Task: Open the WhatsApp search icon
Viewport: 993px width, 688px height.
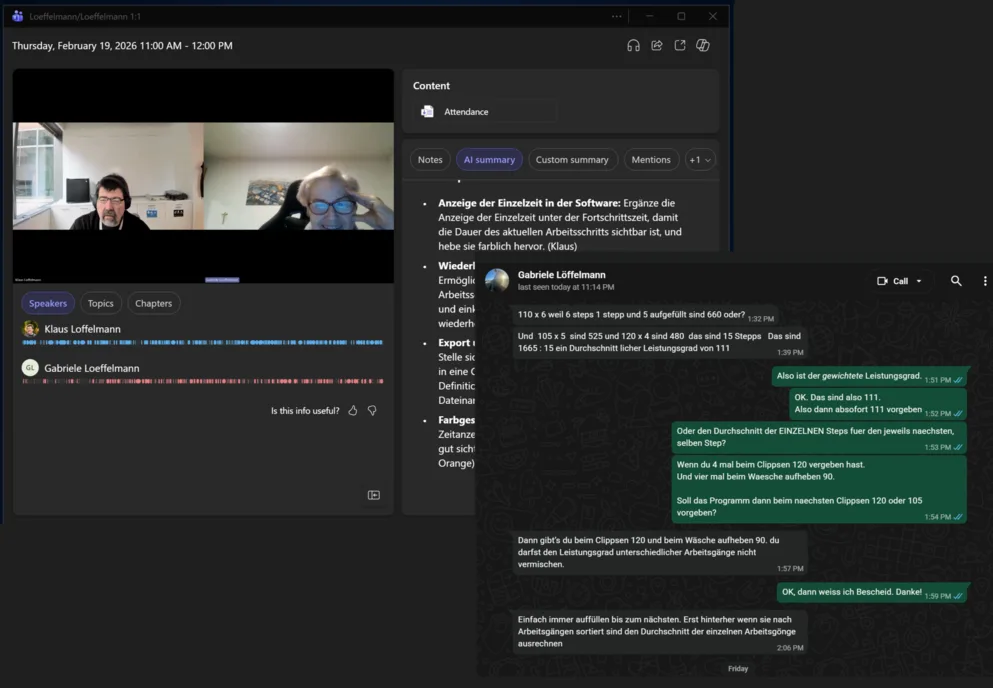Action: (956, 281)
